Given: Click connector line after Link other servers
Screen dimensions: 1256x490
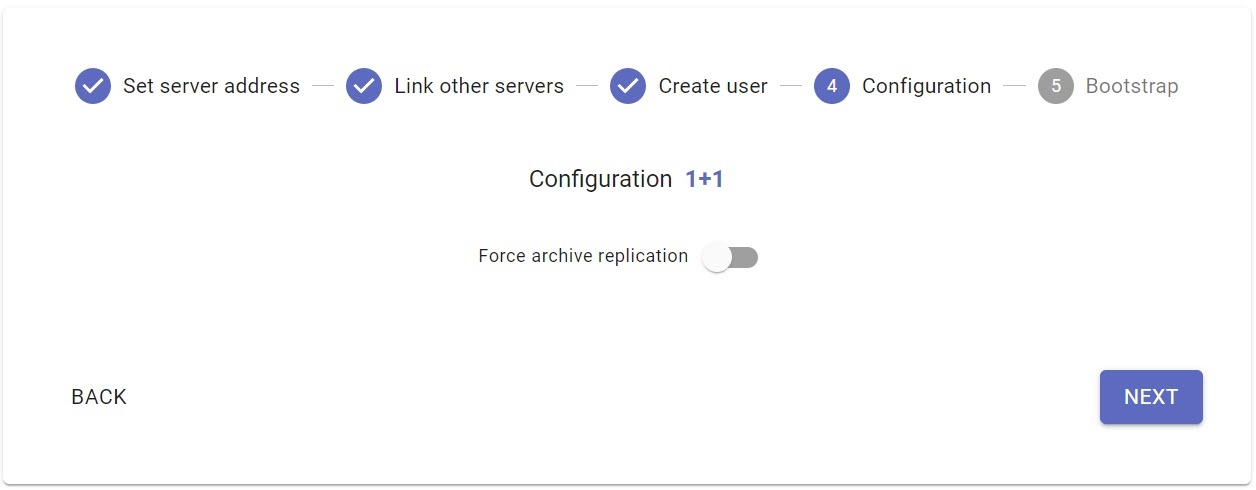Looking at the screenshot, I should tap(587, 86).
